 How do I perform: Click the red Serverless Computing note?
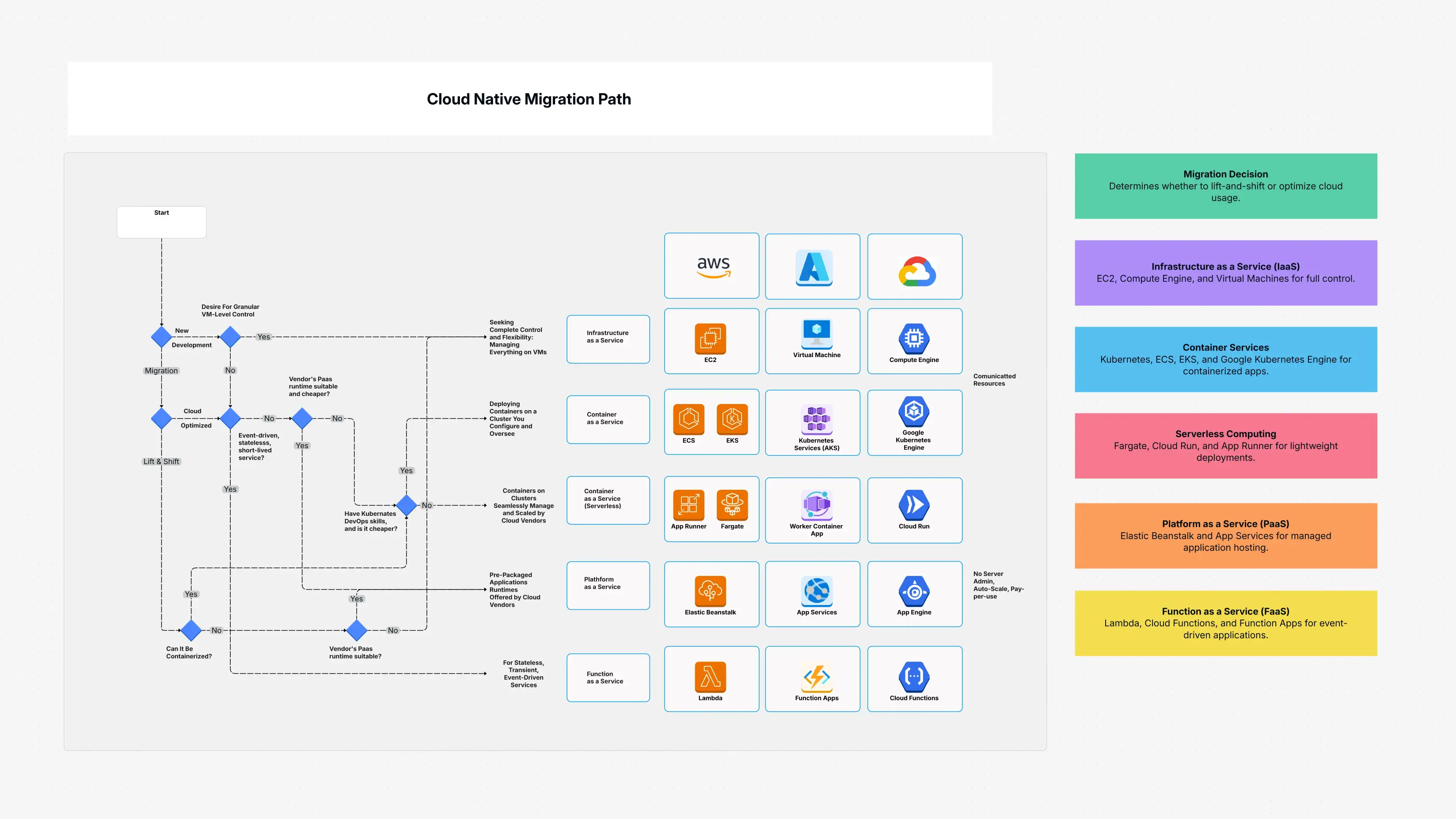pyautogui.click(x=1225, y=446)
